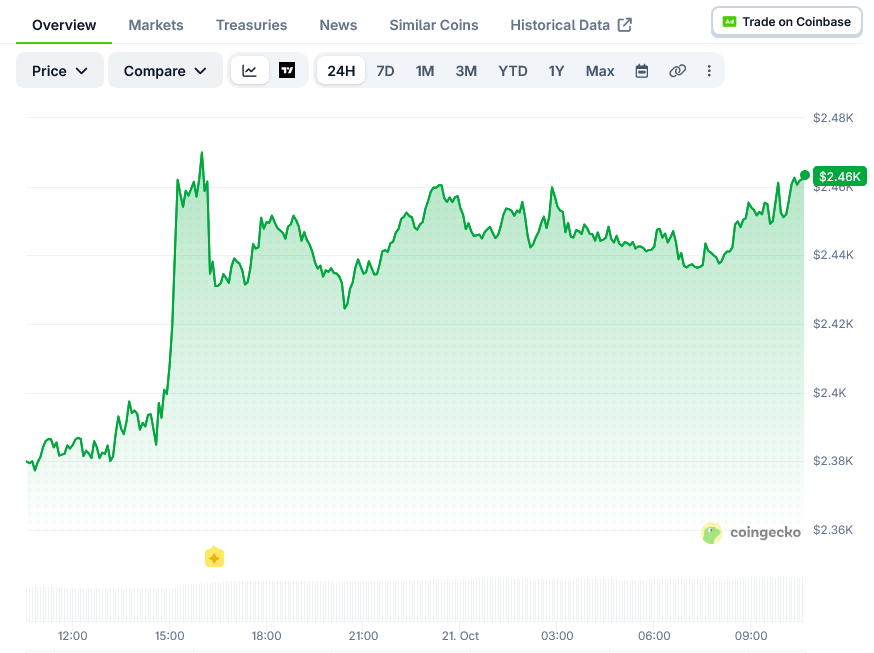Open the Overview tab
The height and width of the screenshot is (653, 874).
[64, 25]
